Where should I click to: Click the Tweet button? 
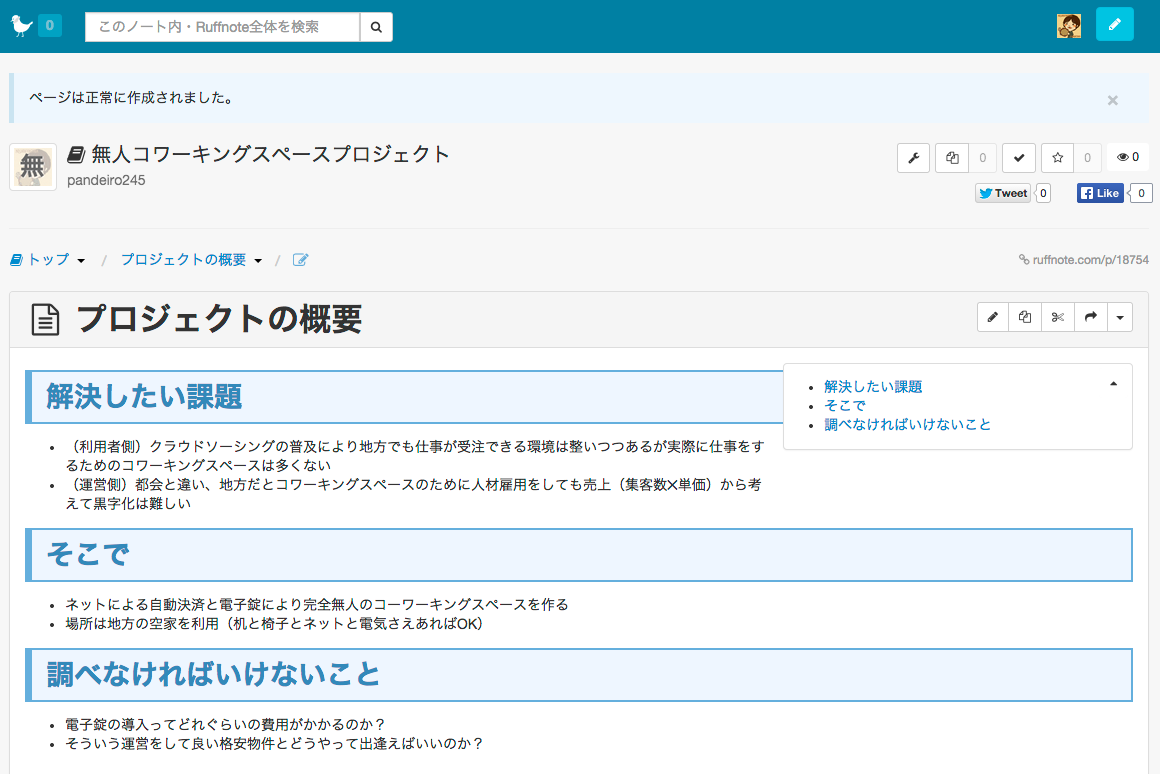tap(1003, 193)
